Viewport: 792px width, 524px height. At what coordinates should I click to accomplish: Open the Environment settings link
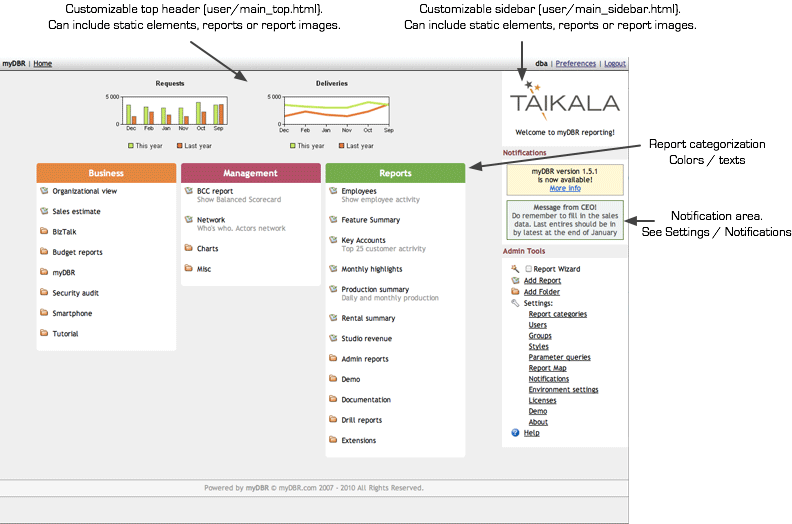[x=563, y=390]
